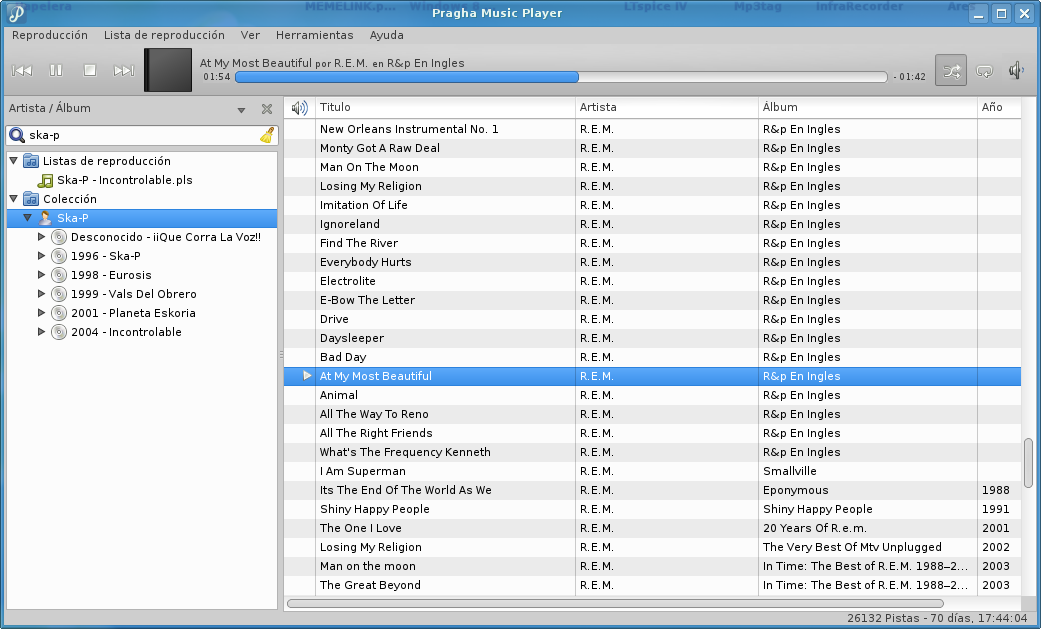Clear search with broom icon
This screenshot has height=629, width=1041.
pyautogui.click(x=267, y=135)
